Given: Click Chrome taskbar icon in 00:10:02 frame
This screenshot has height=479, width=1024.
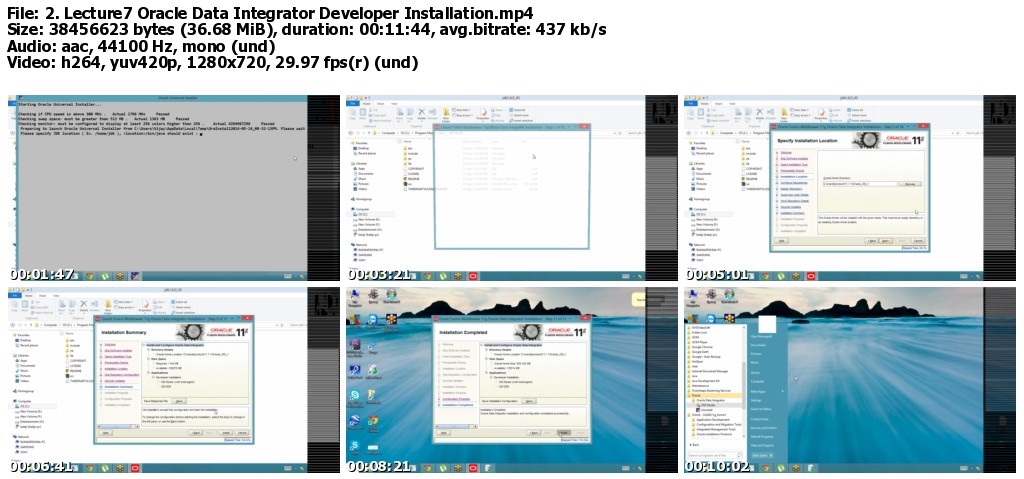Looking at the screenshot, I should click(x=765, y=468).
